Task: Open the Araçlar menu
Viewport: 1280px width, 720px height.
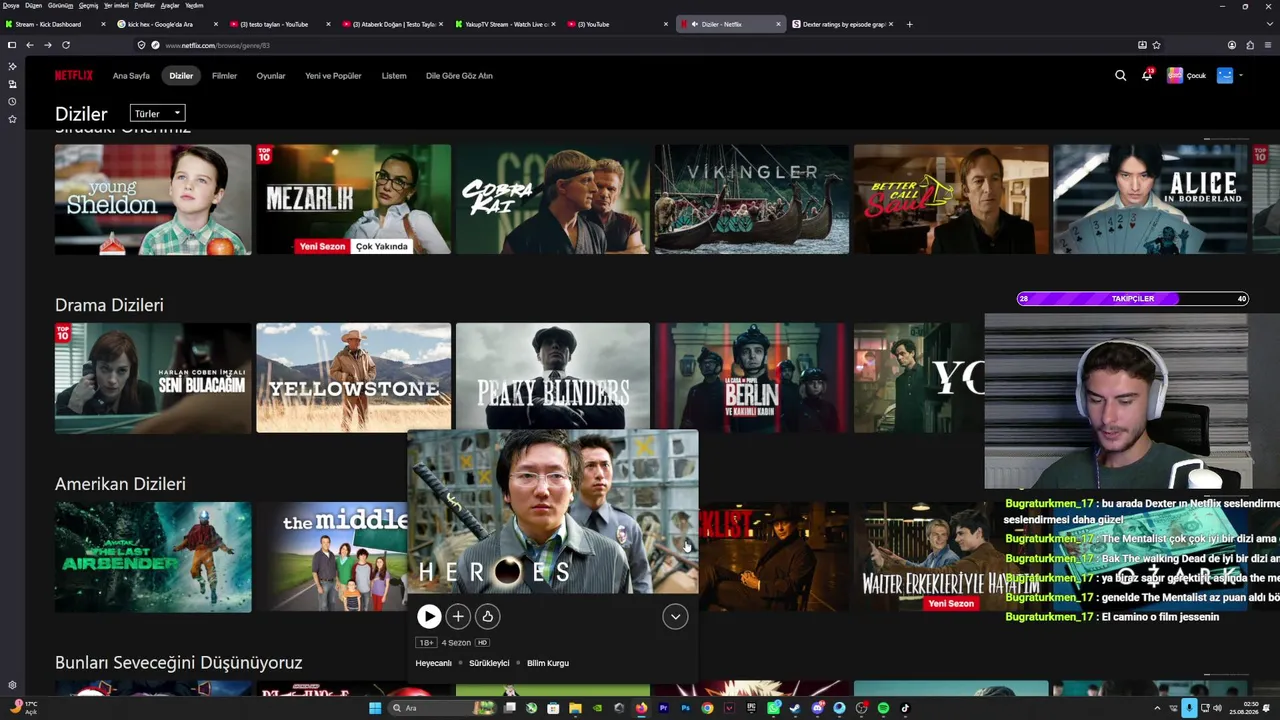Action: tap(170, 5)
